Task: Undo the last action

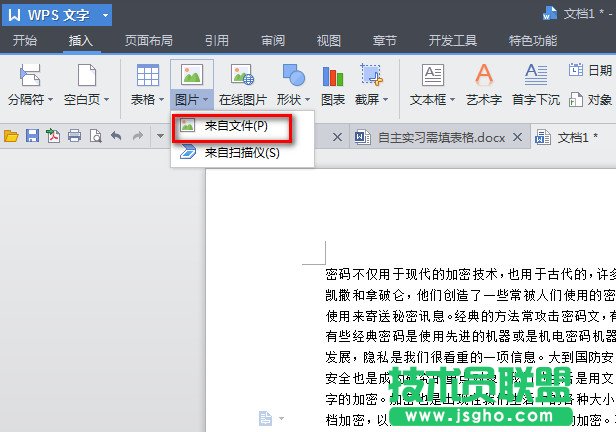Action: click(116, 136)
